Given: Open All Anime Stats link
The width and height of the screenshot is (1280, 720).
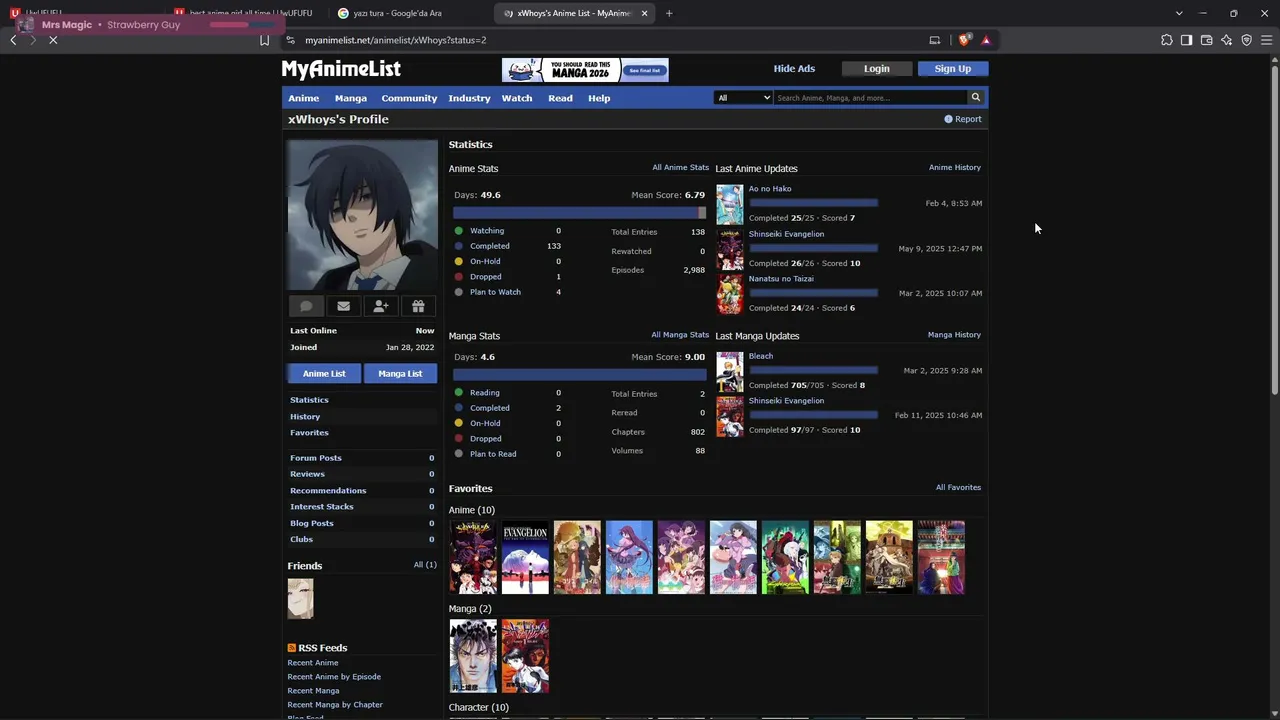Looking at the screenshot, I should coord(680,168).
